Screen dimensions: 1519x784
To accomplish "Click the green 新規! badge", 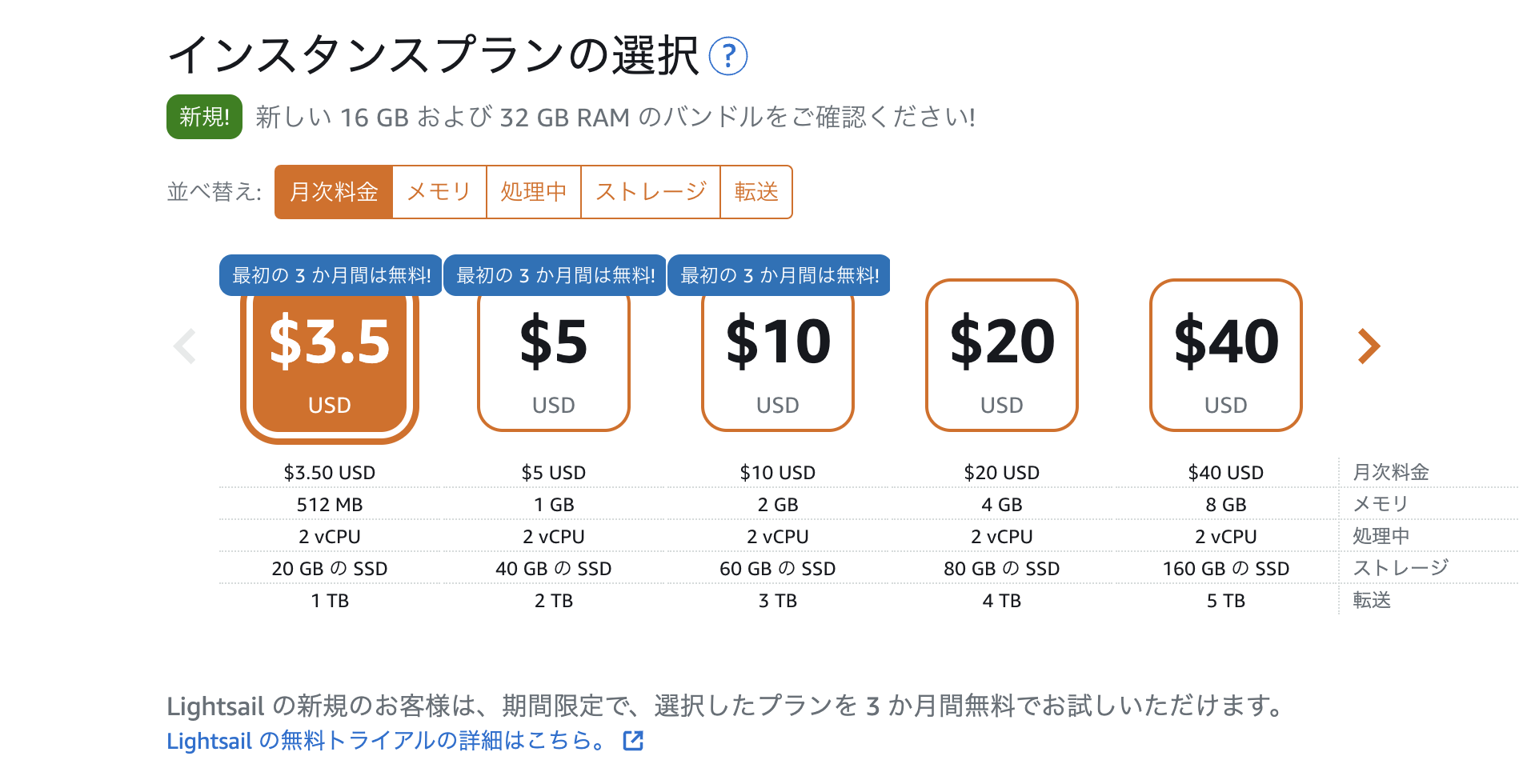I will 203,117.
